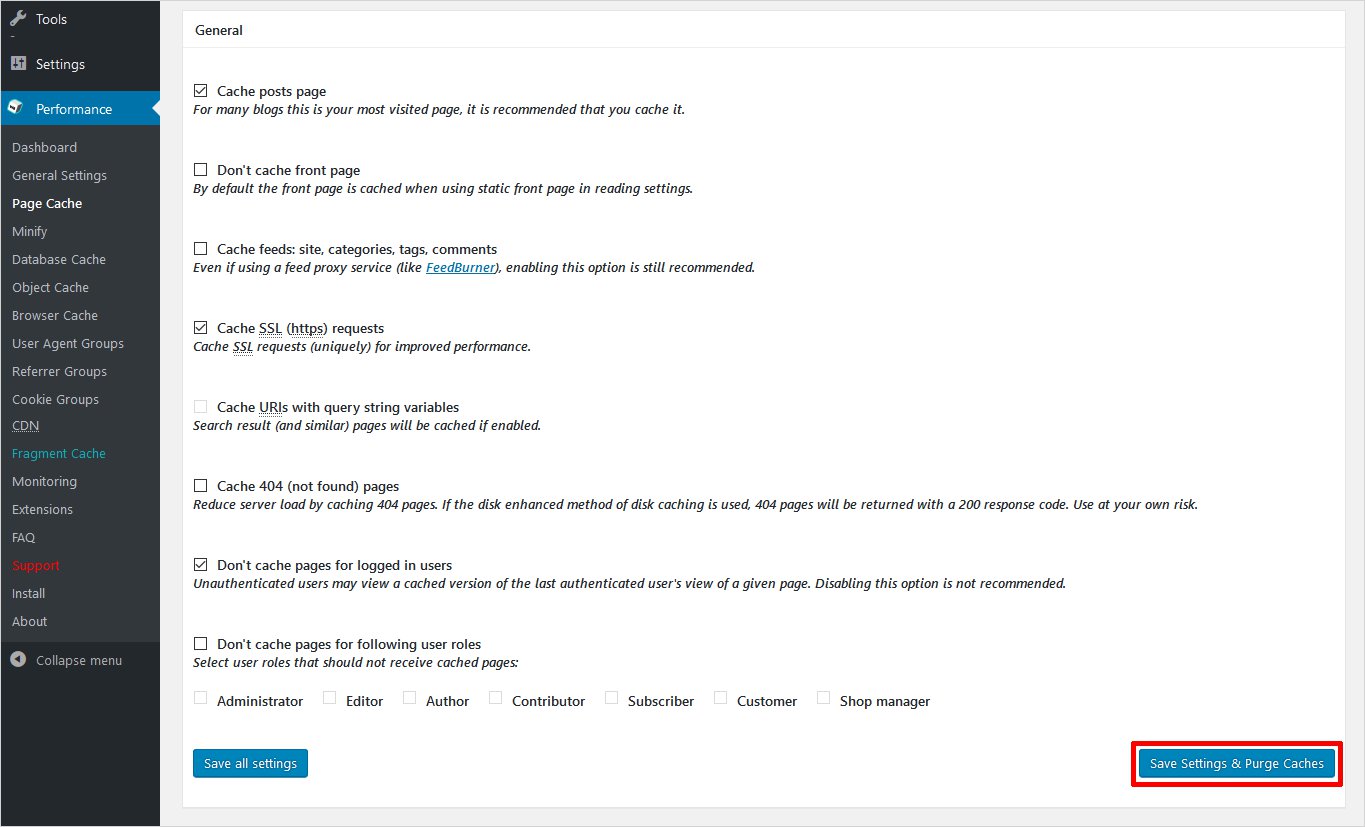
Task: Open the red Support link
Action: point(35,565)
